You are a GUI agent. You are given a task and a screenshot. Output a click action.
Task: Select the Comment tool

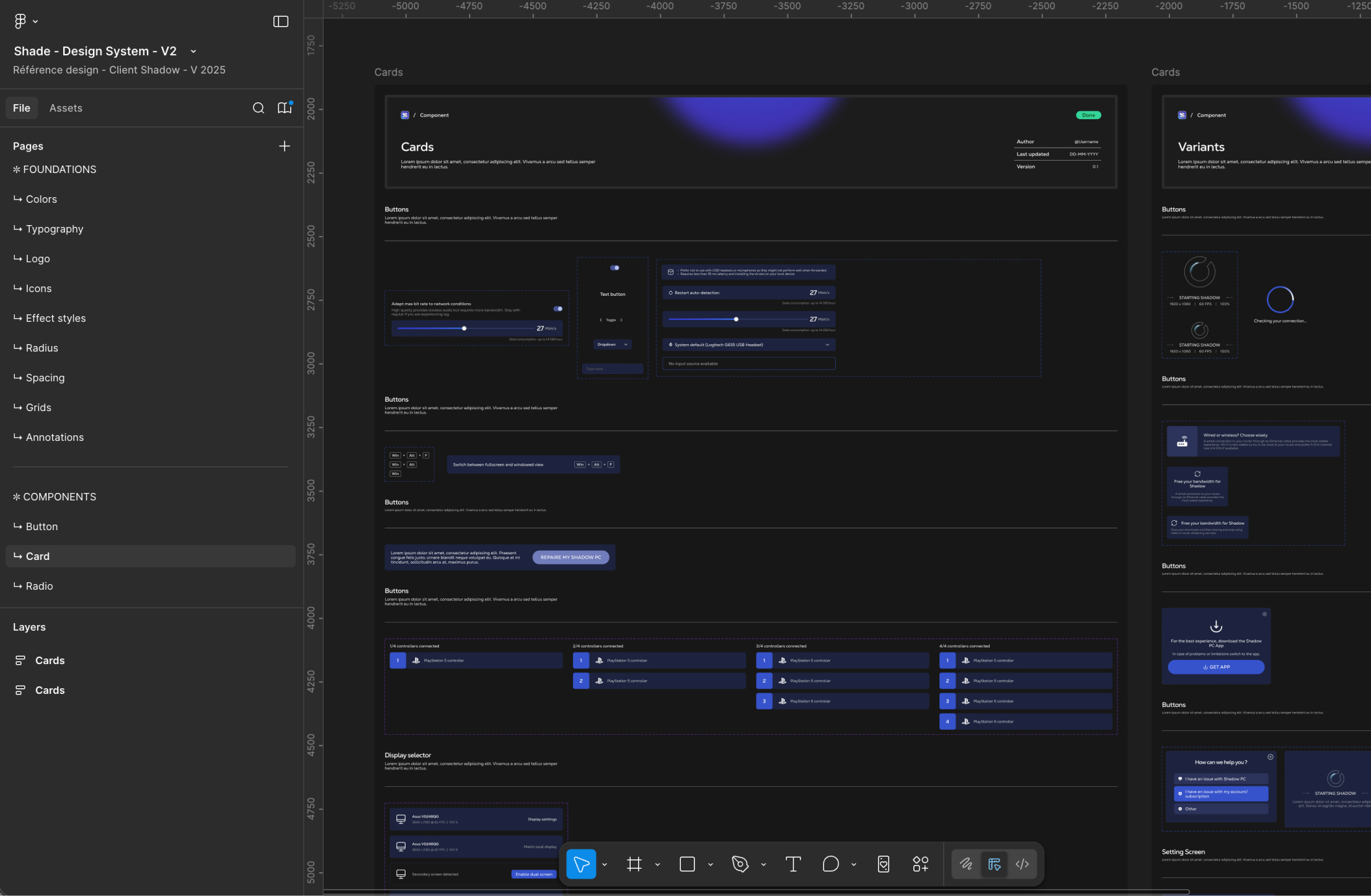point(830,864)
